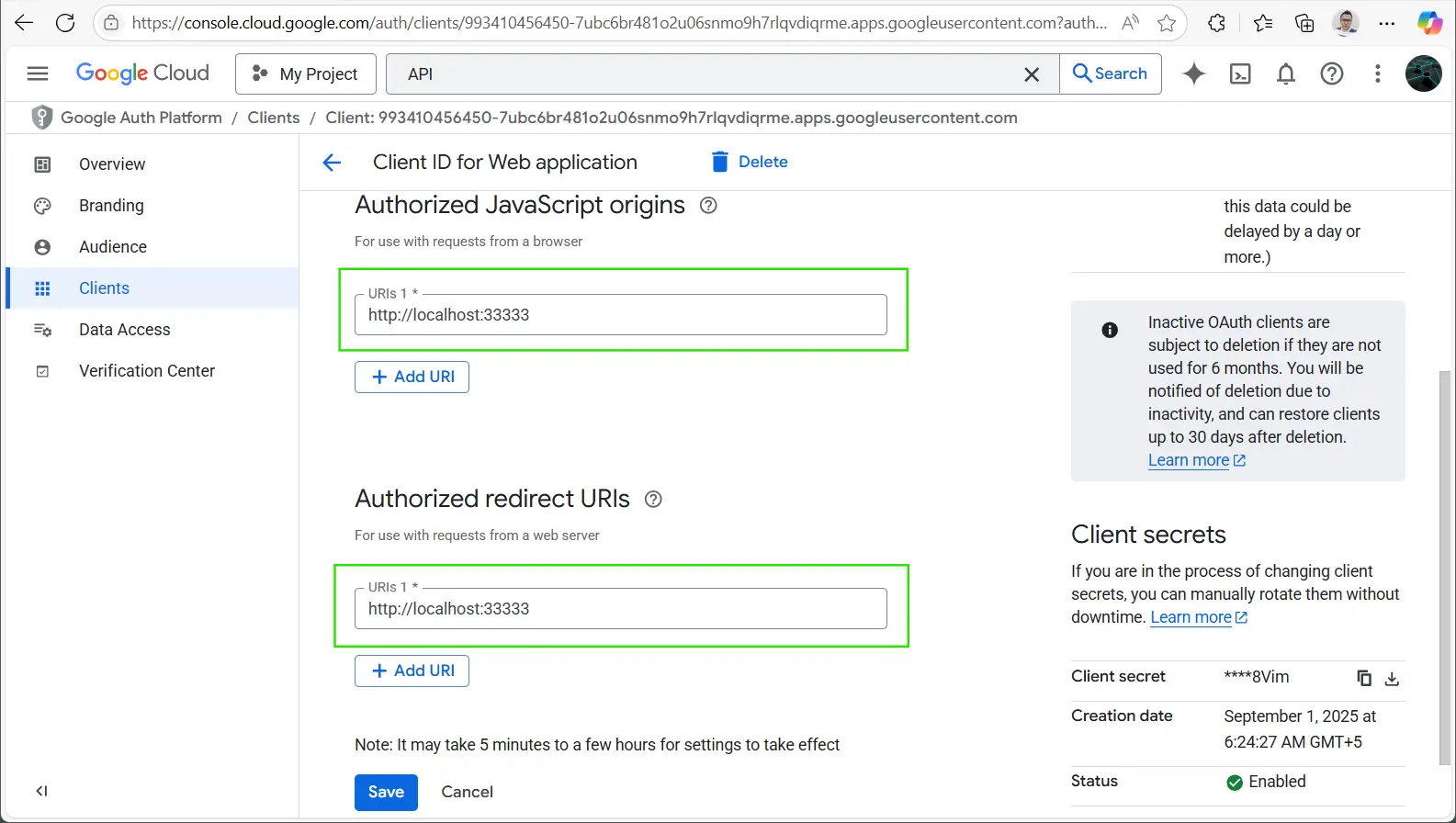Clear the API search box text
Image resolution: width=1456 pixels, height=823 pixels.
(x=1032, y=74)
